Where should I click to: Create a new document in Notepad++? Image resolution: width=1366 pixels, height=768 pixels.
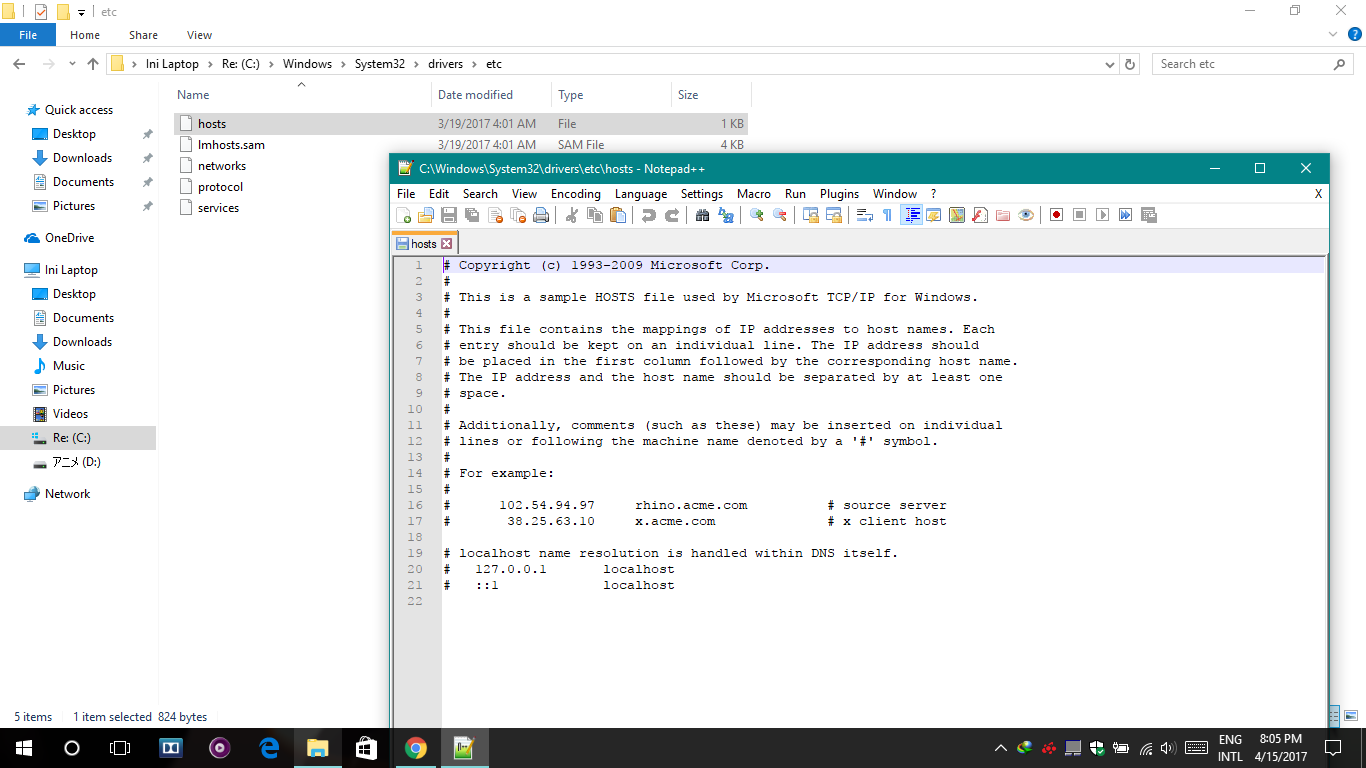pos(403,215)
